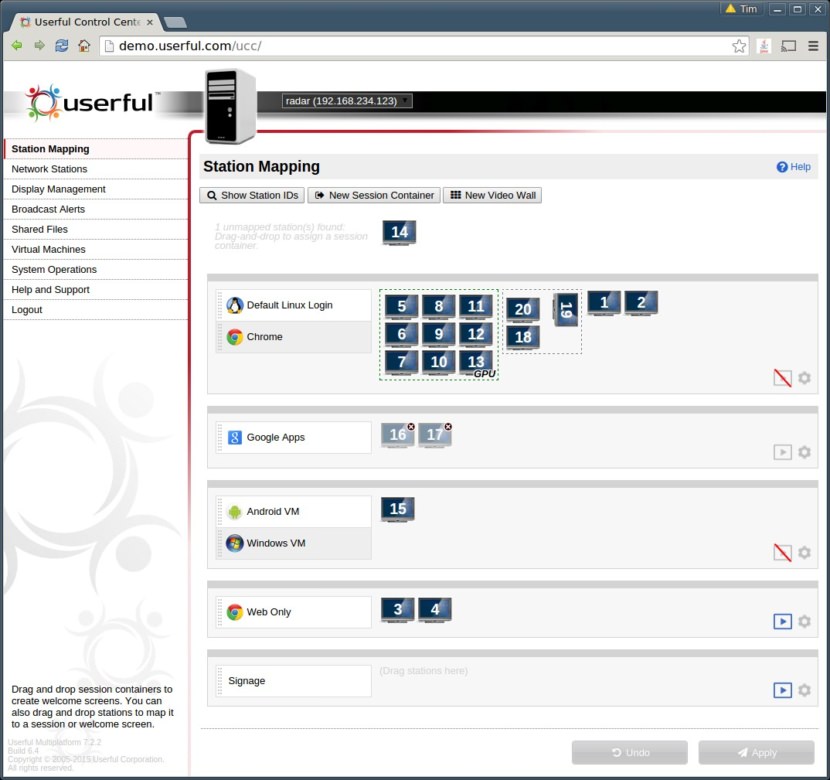Click station 20 monitor icon

523,310
